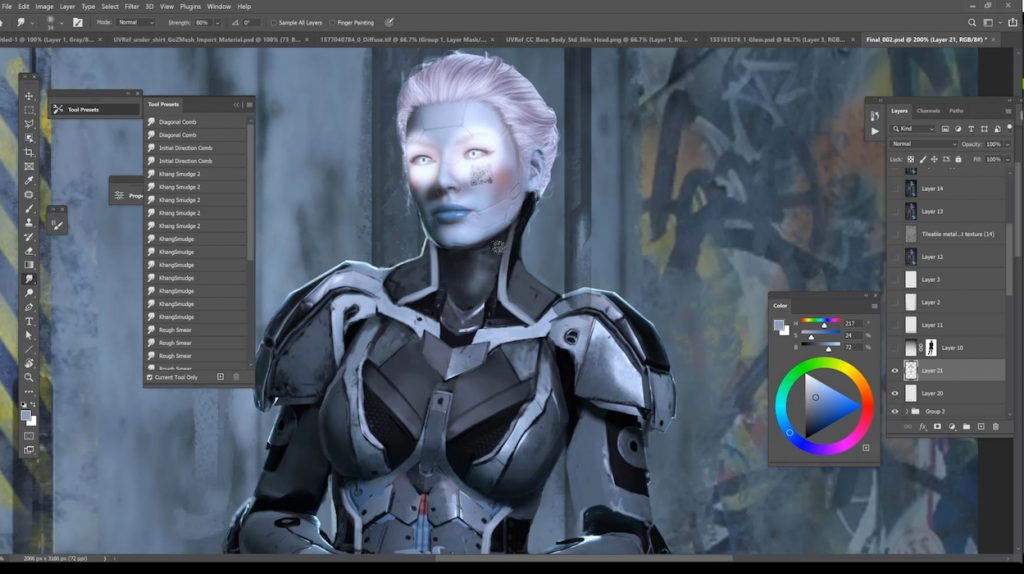Add a layer mask from Layers panel
Image resolution: width=1024 pixels, height=574 pixels.
pos(937,427)
